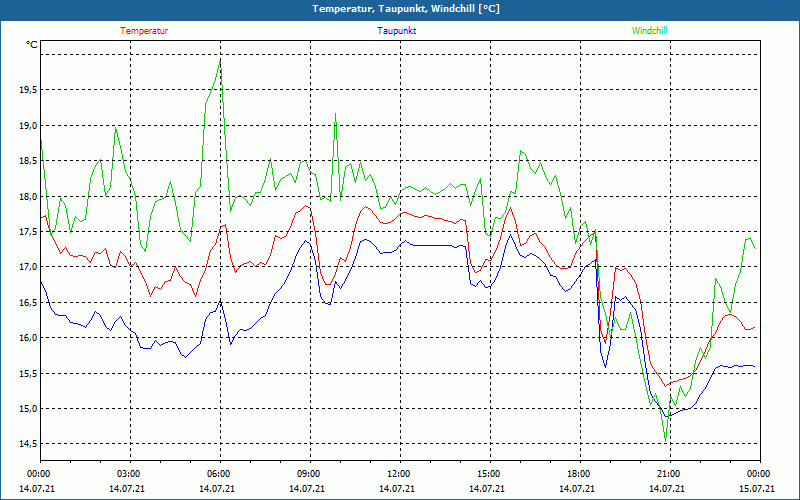Screen dimensions: 800x500
Task: Click the green Windchill peak near 06:00
Action: click(x=220, y=60)
